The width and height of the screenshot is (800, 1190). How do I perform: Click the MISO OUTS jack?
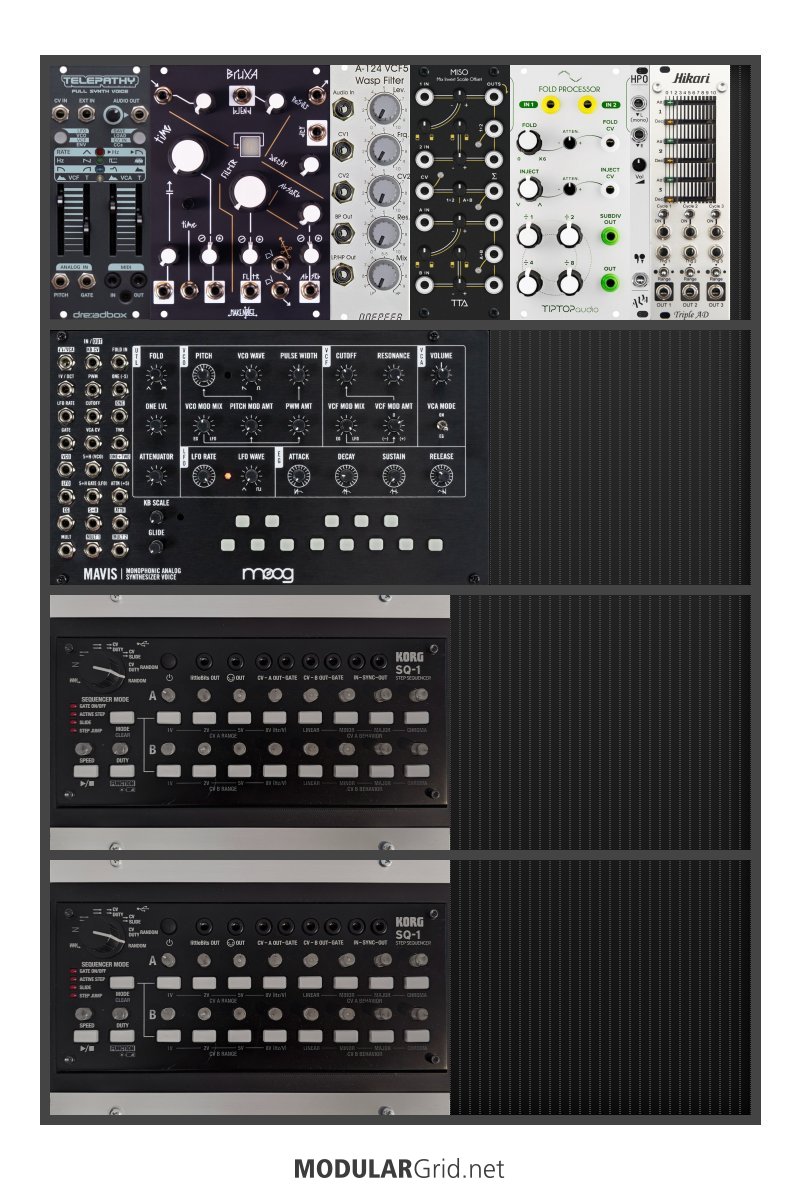(495, 96)
